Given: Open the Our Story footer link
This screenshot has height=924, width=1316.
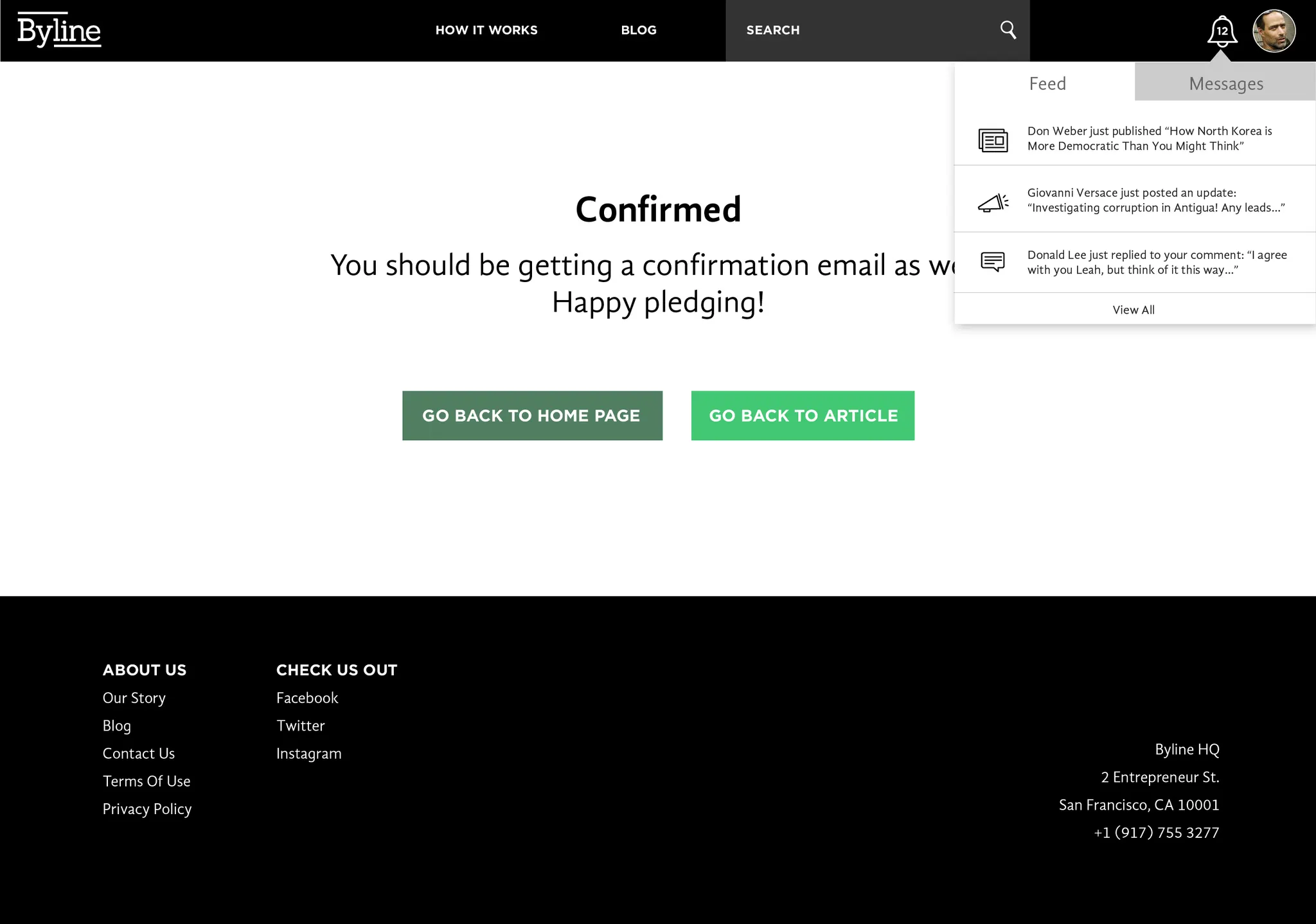Looking at the screenshot, I should click(134, 698).
